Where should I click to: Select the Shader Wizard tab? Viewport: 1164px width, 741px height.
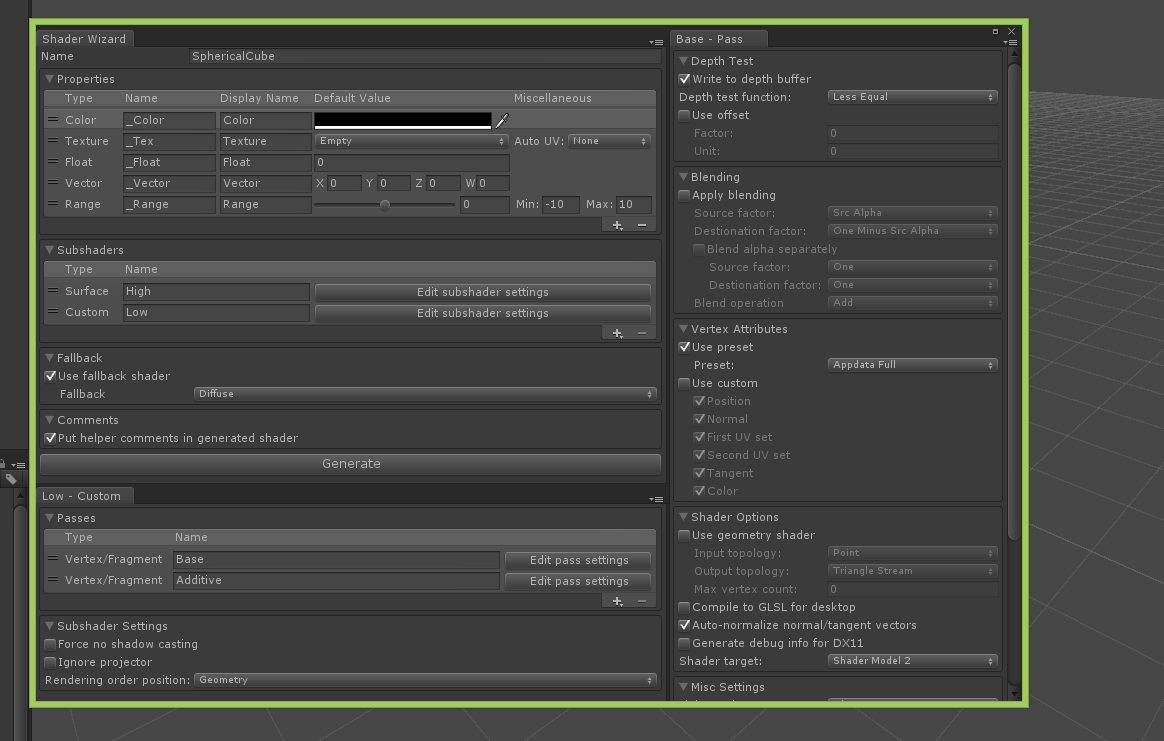[x=84, y=39]
